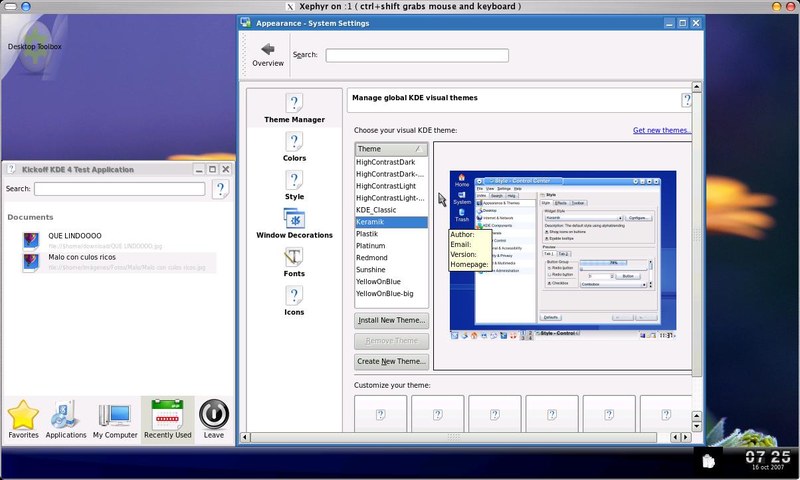The height and width of the screenshot is (480, 800).
Task: Click the horizontal scrollbar left arrow
Action: click(245, 437)
